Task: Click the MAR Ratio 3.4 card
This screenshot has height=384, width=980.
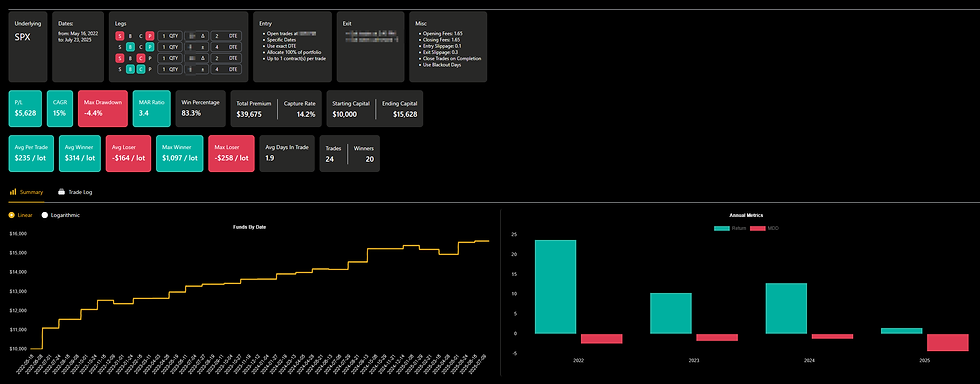Action: [x=151, y=109]
